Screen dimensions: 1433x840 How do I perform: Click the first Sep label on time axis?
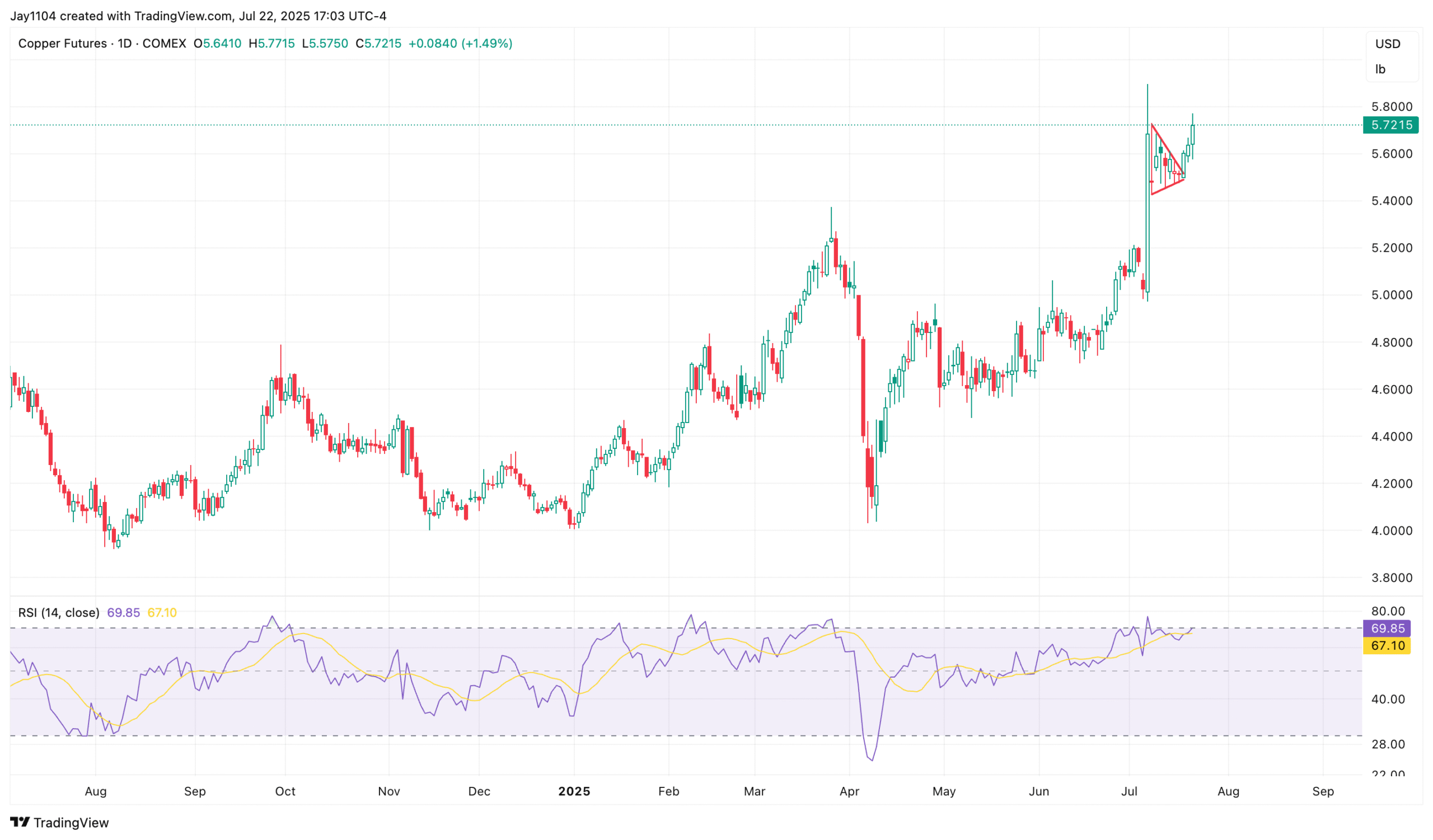(194, 792)
